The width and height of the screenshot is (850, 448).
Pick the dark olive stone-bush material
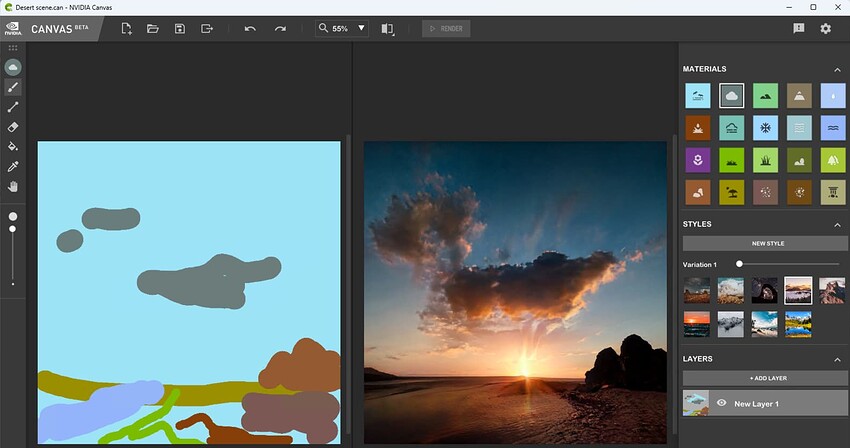point(799,160)
